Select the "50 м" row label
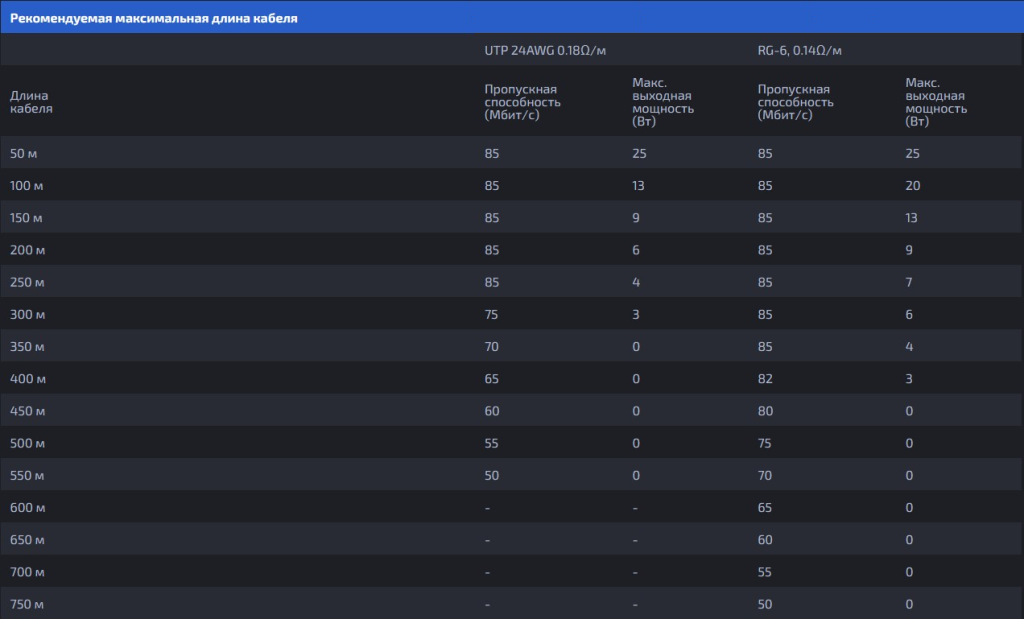1024x619 pixels. click(24, 154)
